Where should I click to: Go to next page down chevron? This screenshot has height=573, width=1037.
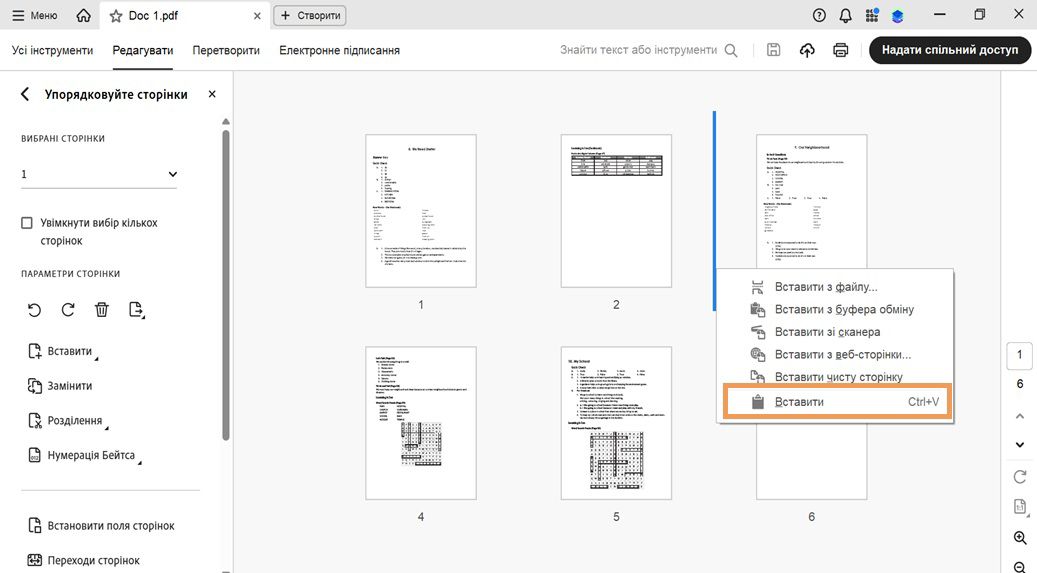point(1020,445)
